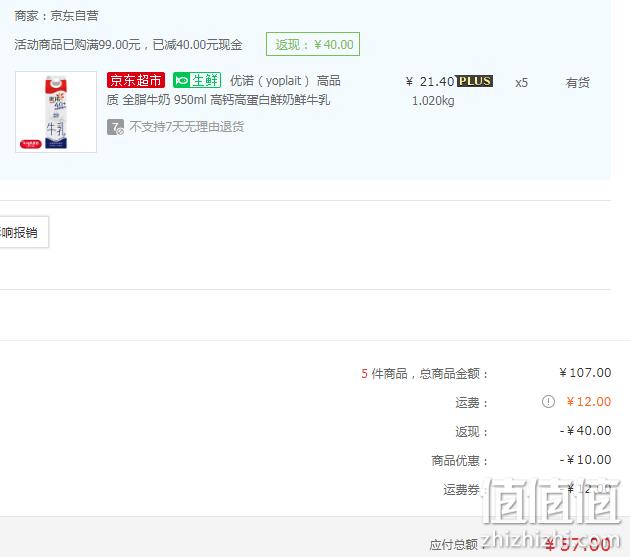This screenshot has height=557, width=630.
Task: Click the 商品优惠 label
Action: point(460,461)
